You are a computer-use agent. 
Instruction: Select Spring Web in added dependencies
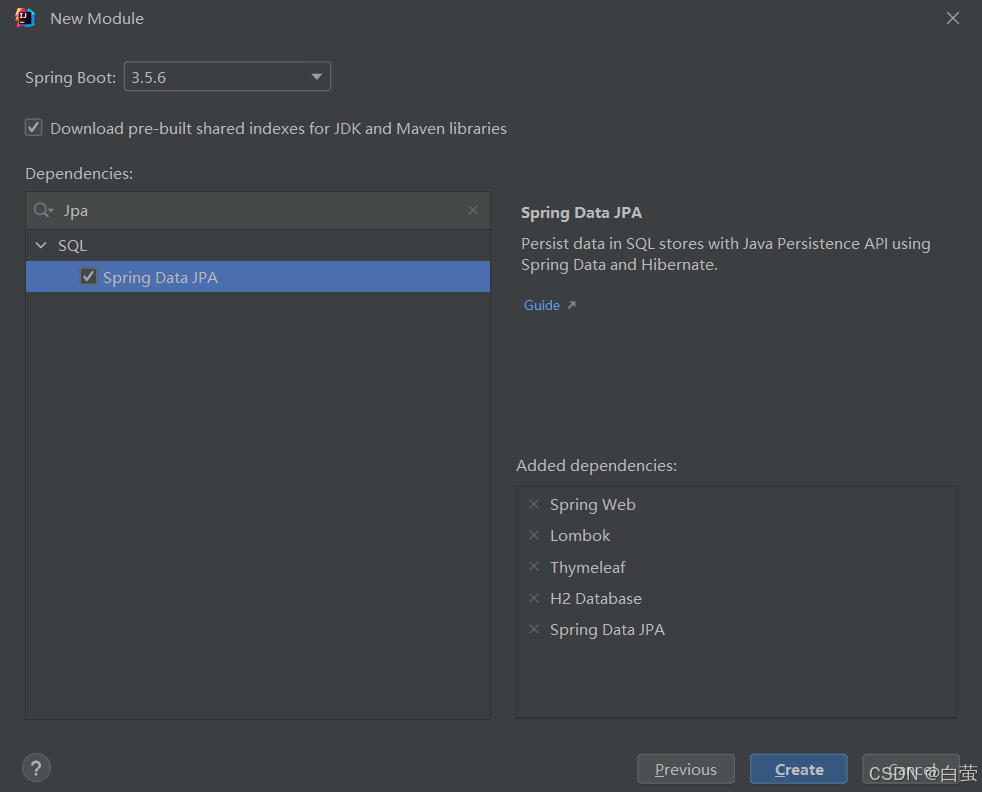click(592, 505)
